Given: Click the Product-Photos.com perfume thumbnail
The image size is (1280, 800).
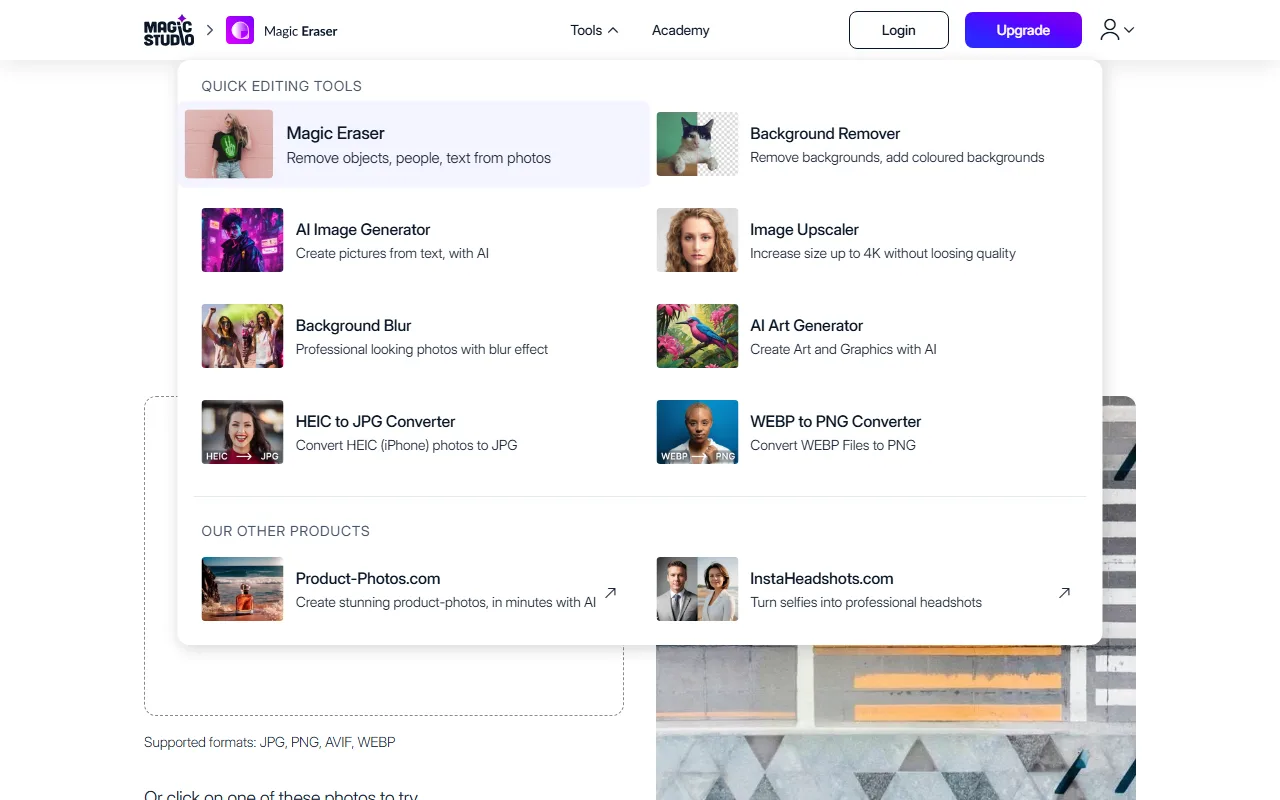Looking at the screenshot, I should [242, 589].
